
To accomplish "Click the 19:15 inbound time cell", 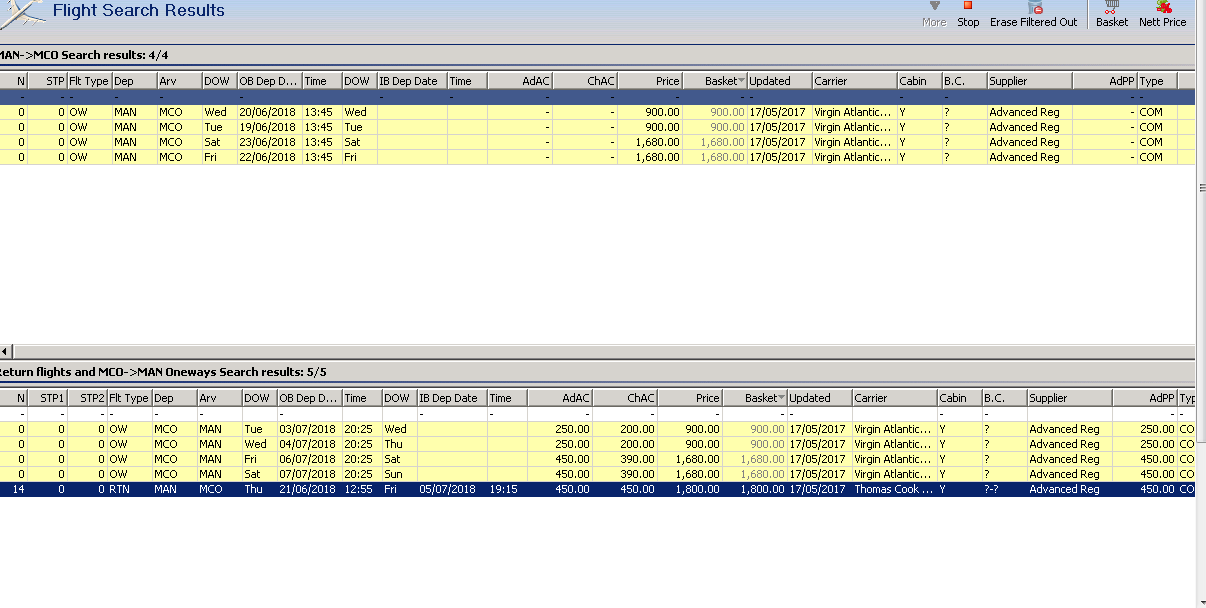I will pos(505,489).
